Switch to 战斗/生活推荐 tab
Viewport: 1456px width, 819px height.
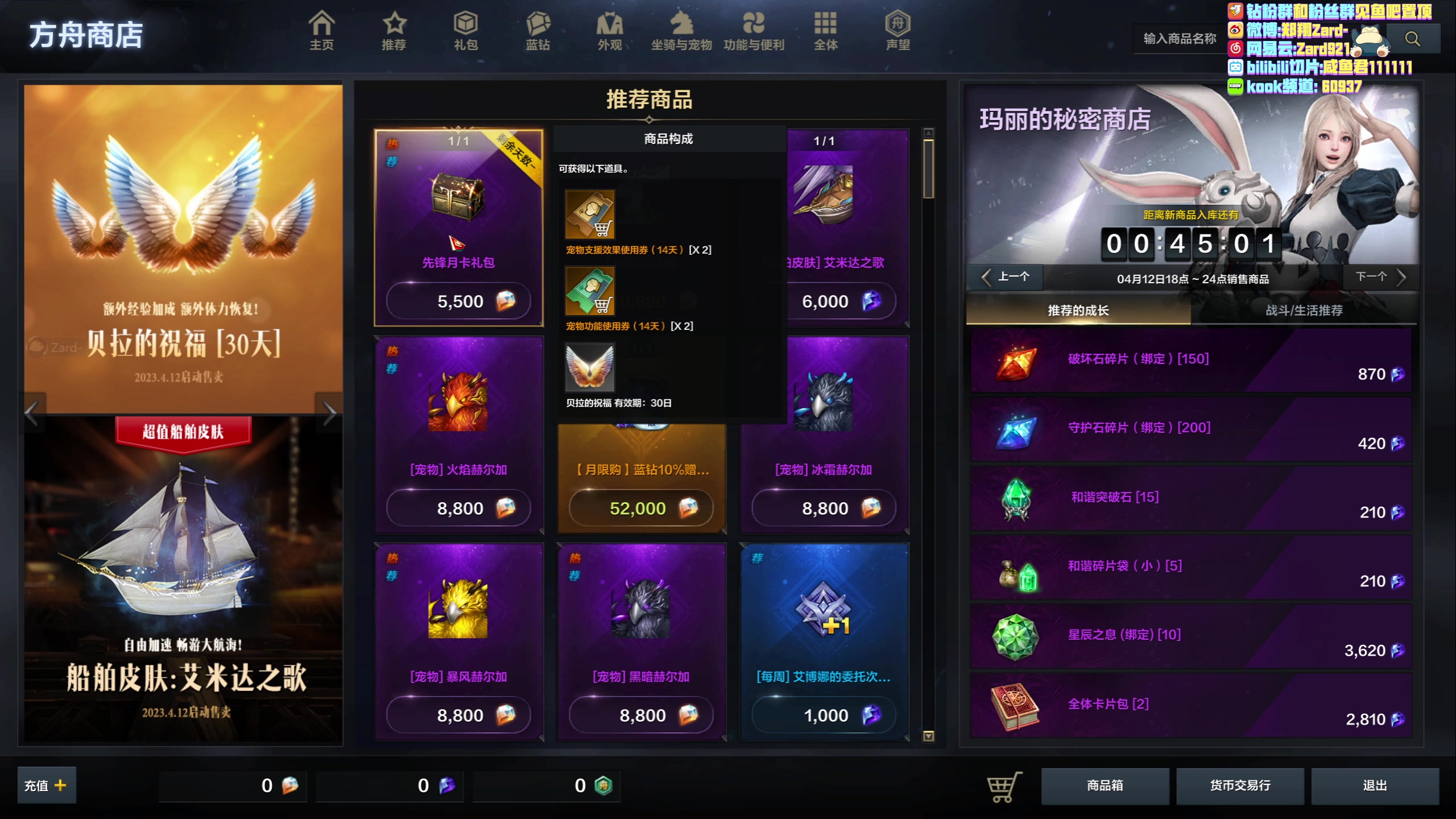1304,310
